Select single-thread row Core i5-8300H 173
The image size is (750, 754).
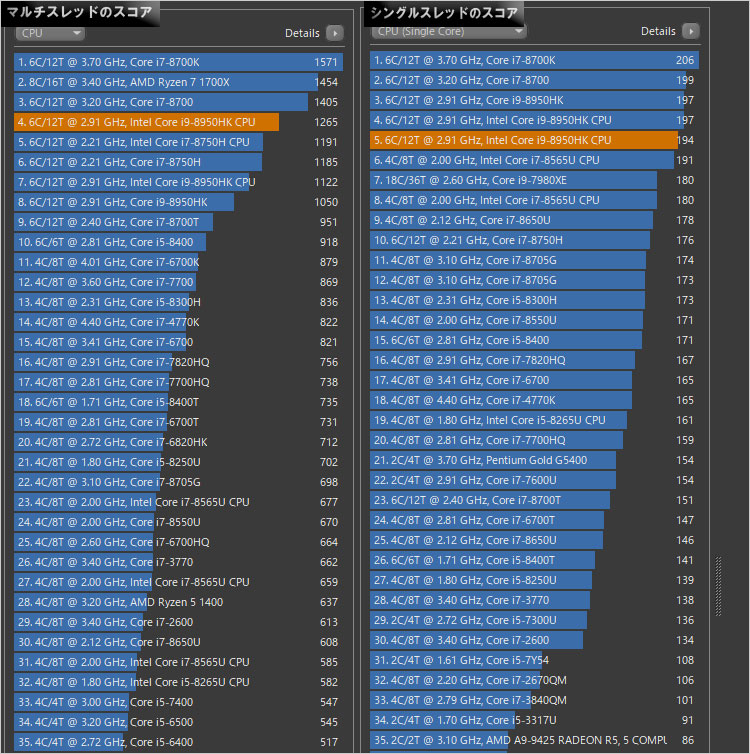(535, 300)
